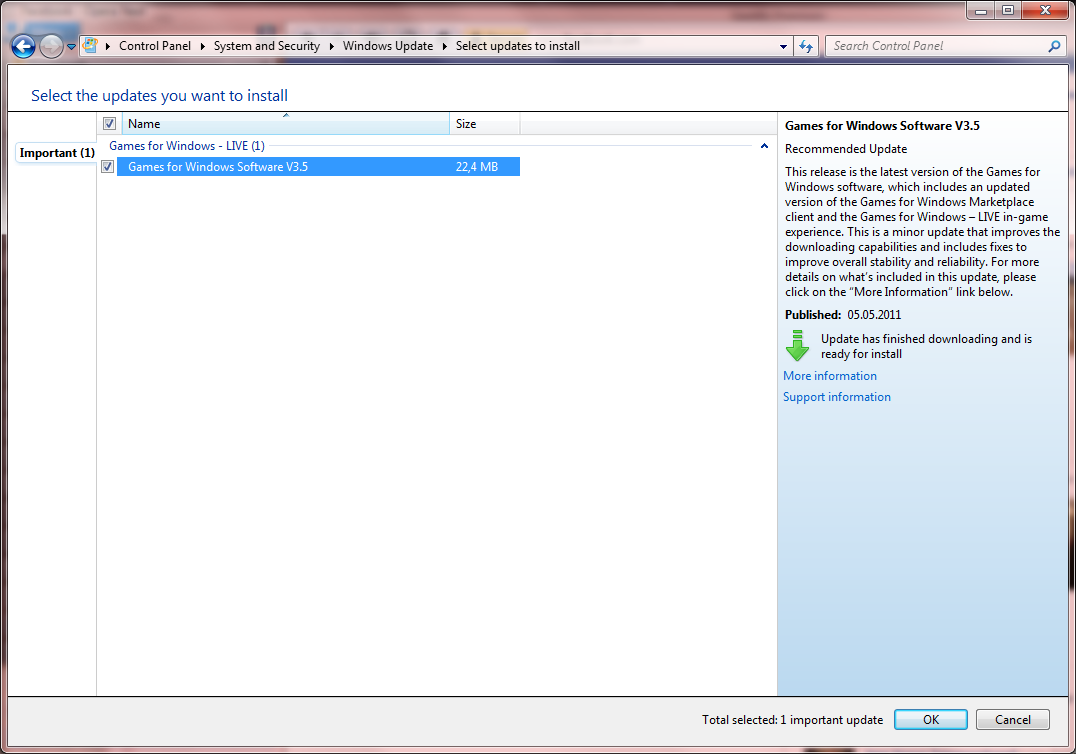Viewport: 1076px width, 754px height.
Task: Go back with the blue Back arrow
Action: [x=23, y=46]
